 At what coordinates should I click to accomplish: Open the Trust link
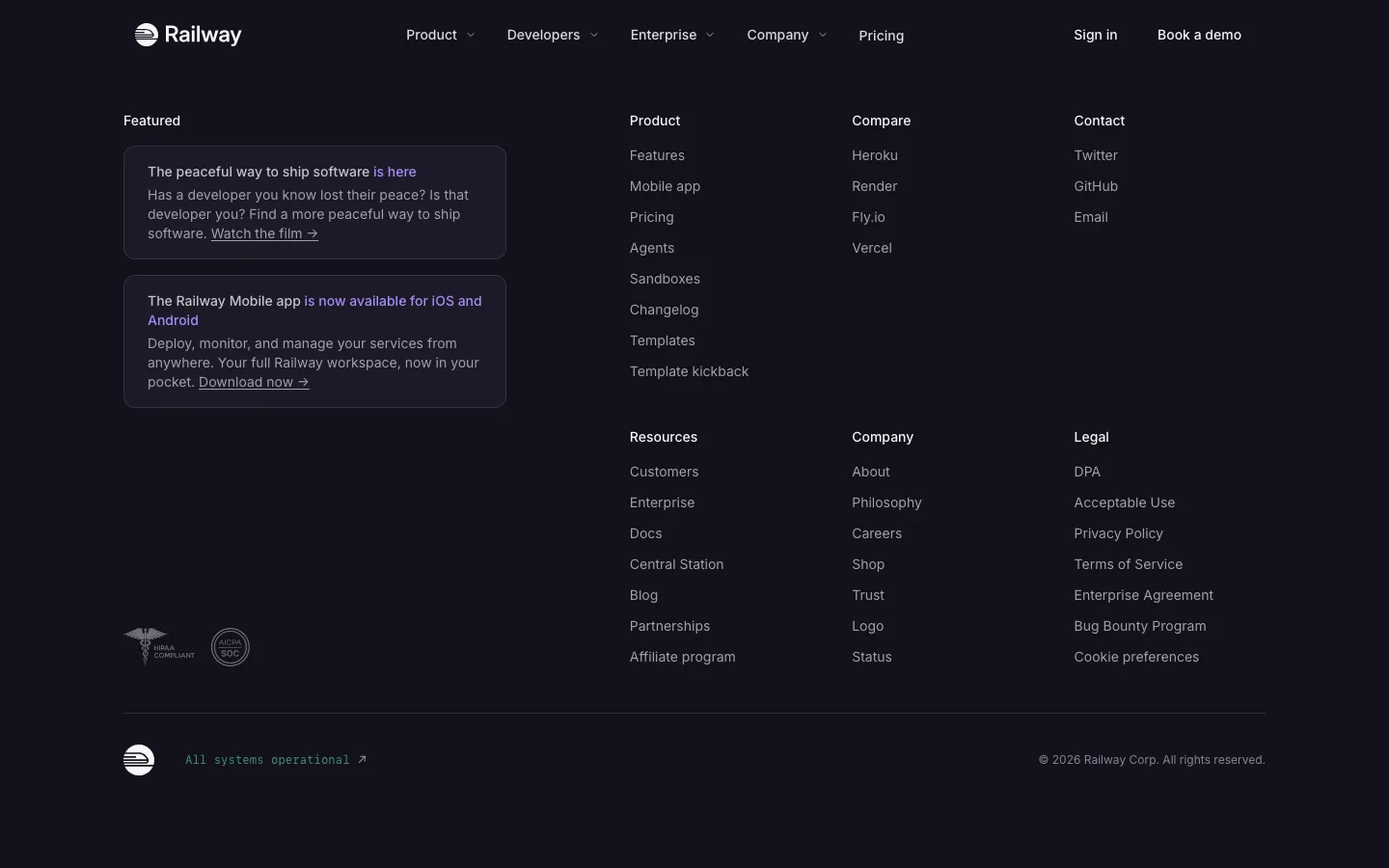(x=868, y=595)
